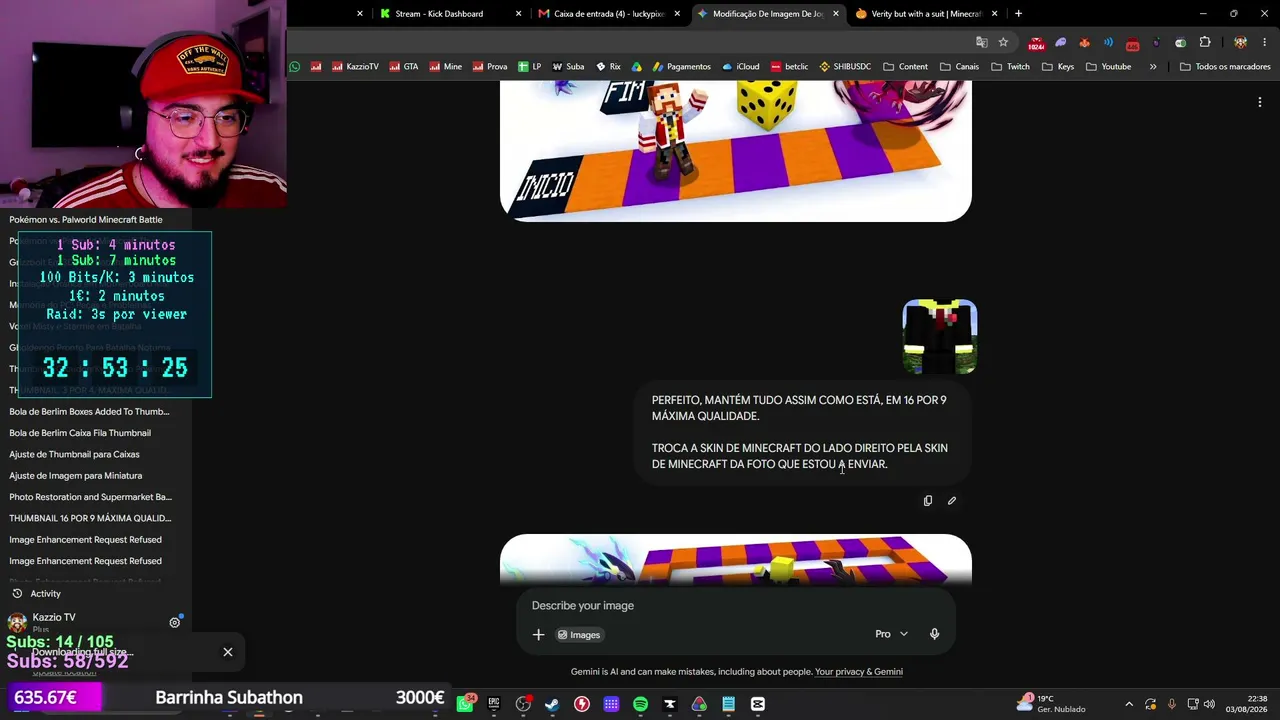Open the attached Minecraft skin thumbnail
The image size is (1280, 720).
[x=940, y=337]
